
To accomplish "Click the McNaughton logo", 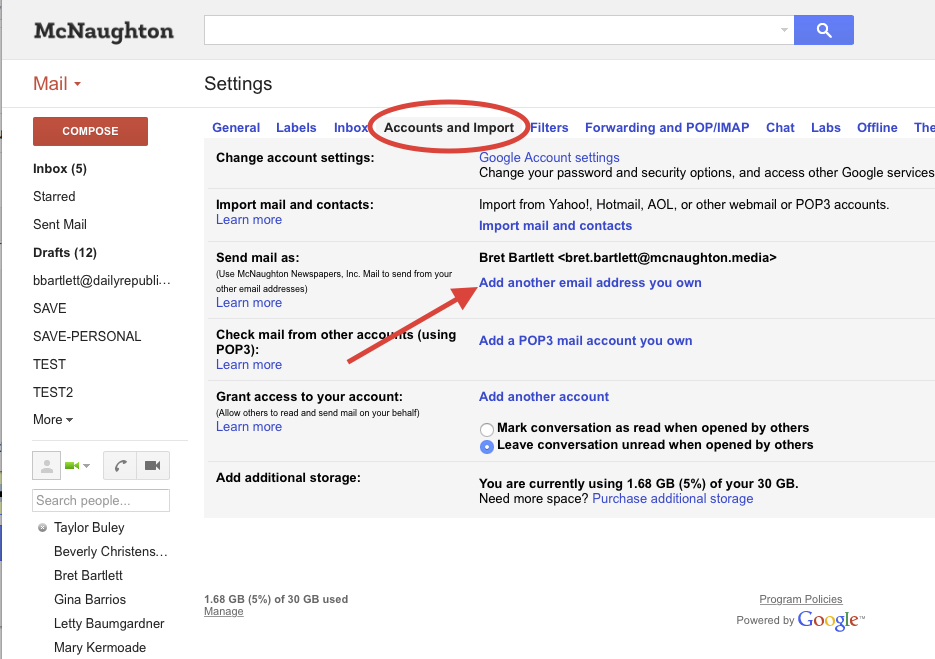I will (x=103, y=31).
